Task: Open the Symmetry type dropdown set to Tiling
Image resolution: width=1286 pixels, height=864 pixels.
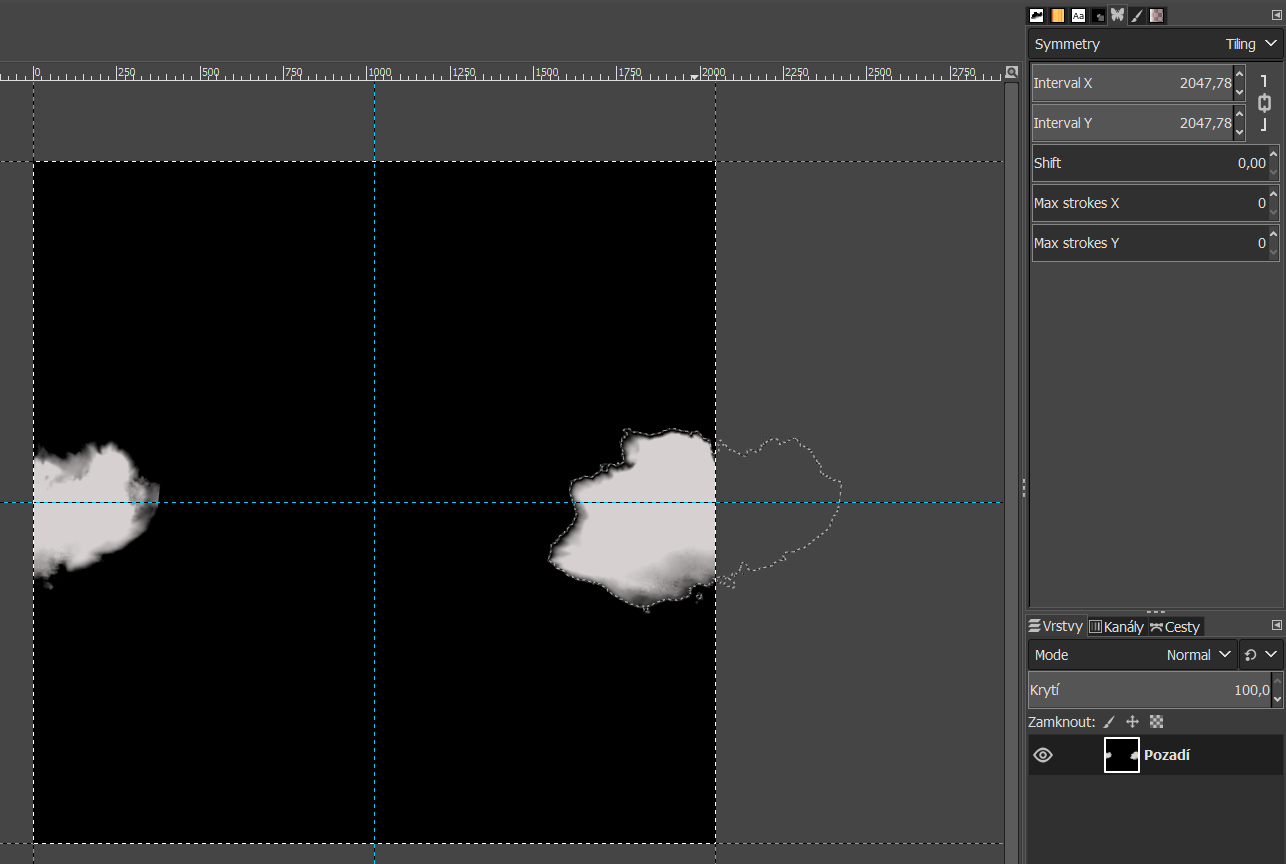Action: click(x=1155, y=44)
